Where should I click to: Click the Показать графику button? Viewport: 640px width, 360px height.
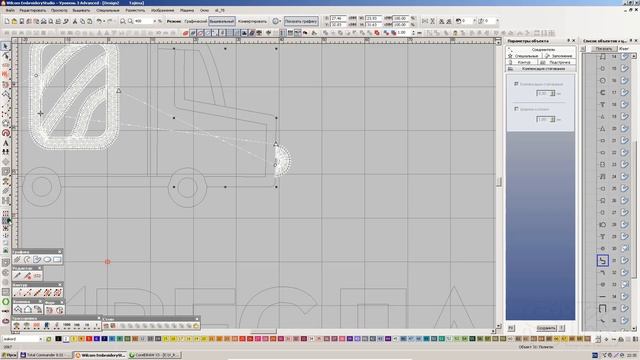[301, 21]
